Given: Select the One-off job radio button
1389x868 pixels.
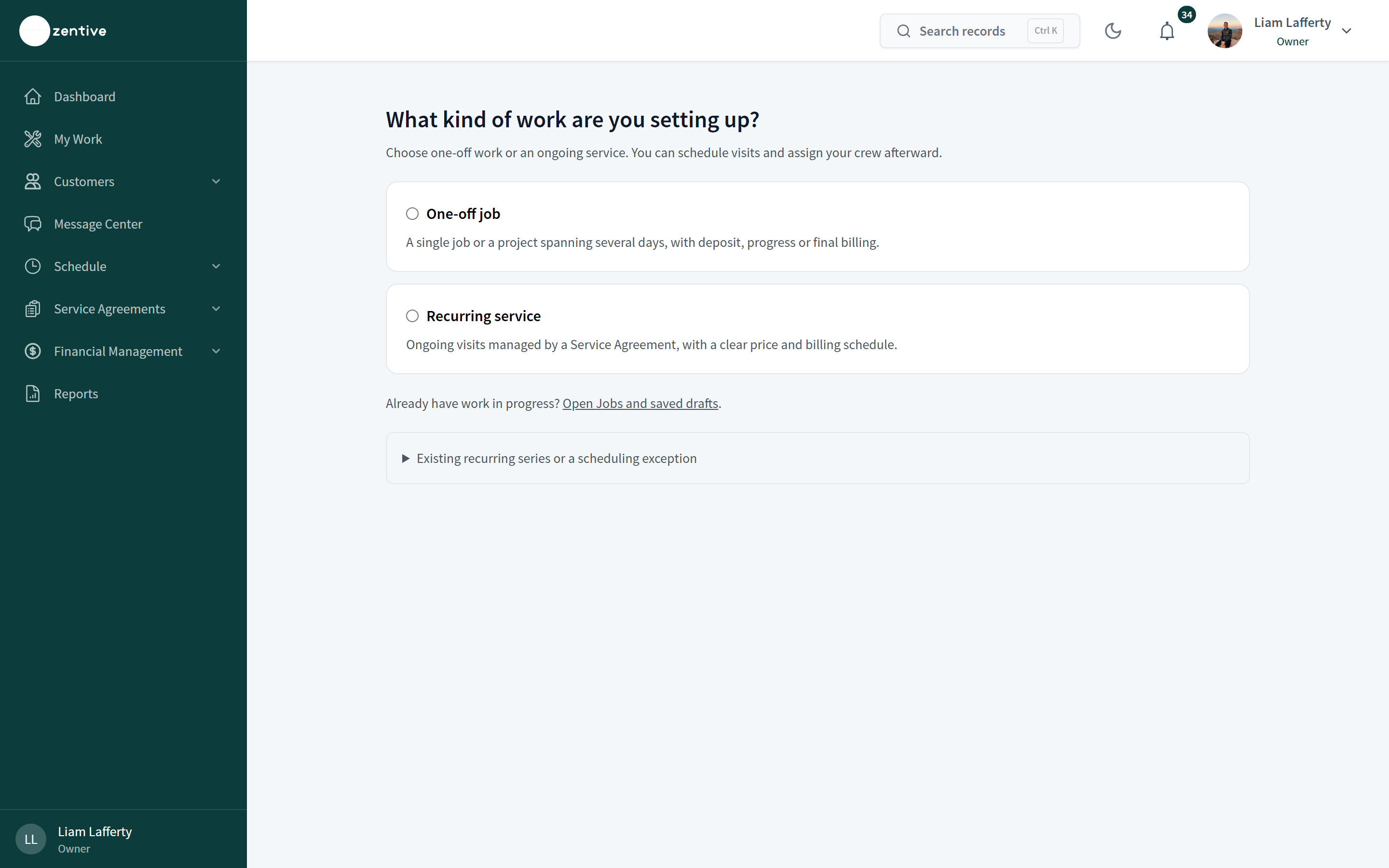Looking at the screenshot, I should (412, 214).
